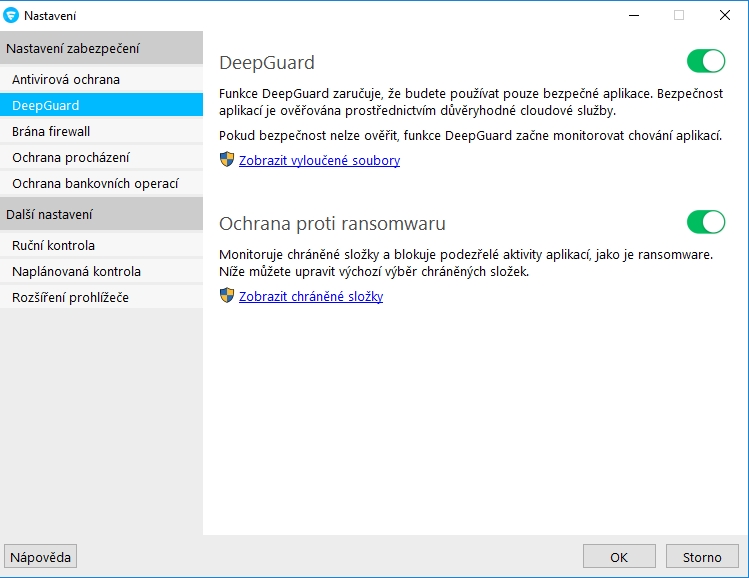Open Antivirová ochrana settings page
749x578 pixels.
[101, 79]
